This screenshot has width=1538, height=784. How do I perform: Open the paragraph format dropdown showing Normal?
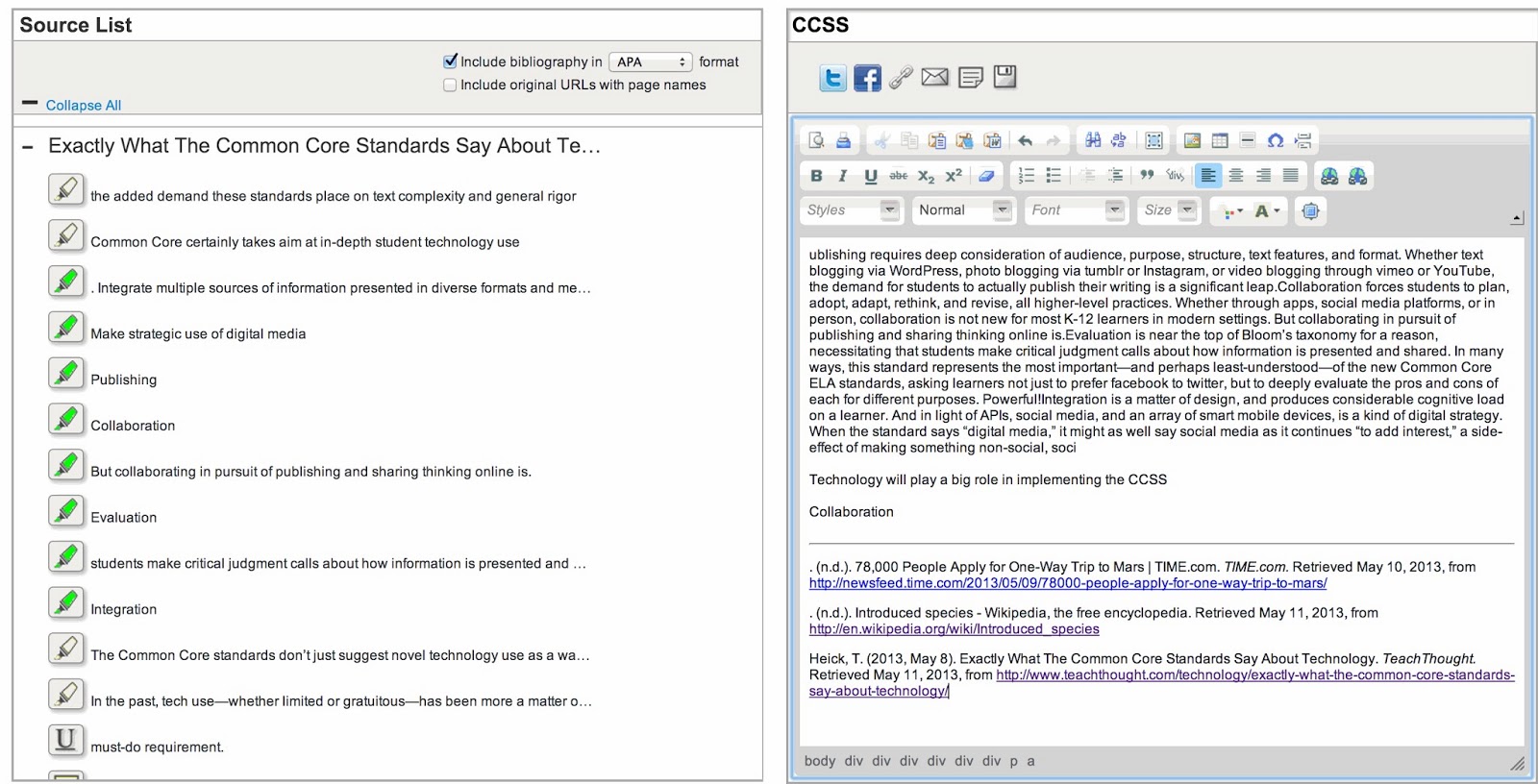964,210
